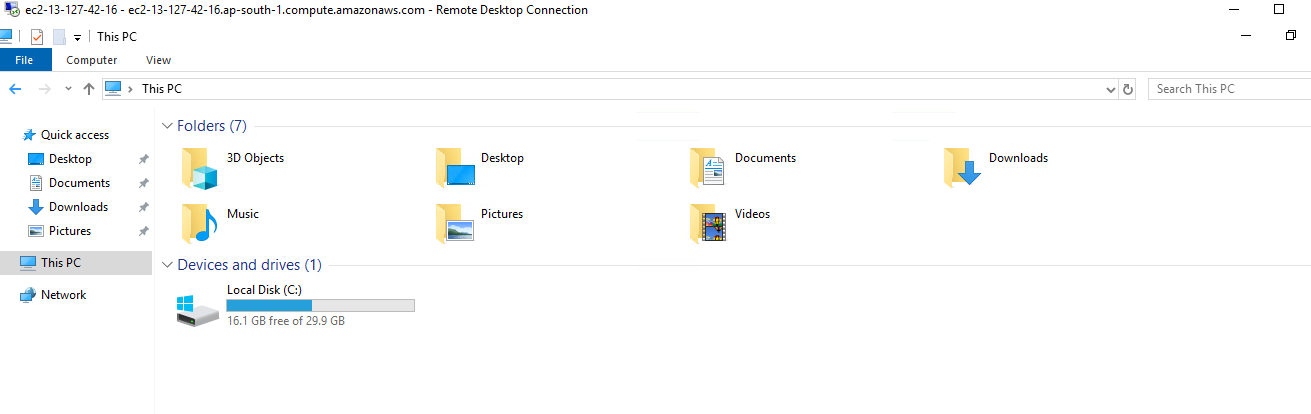
Task: Select Desktop under Quick access
Action: click(70, 159)
